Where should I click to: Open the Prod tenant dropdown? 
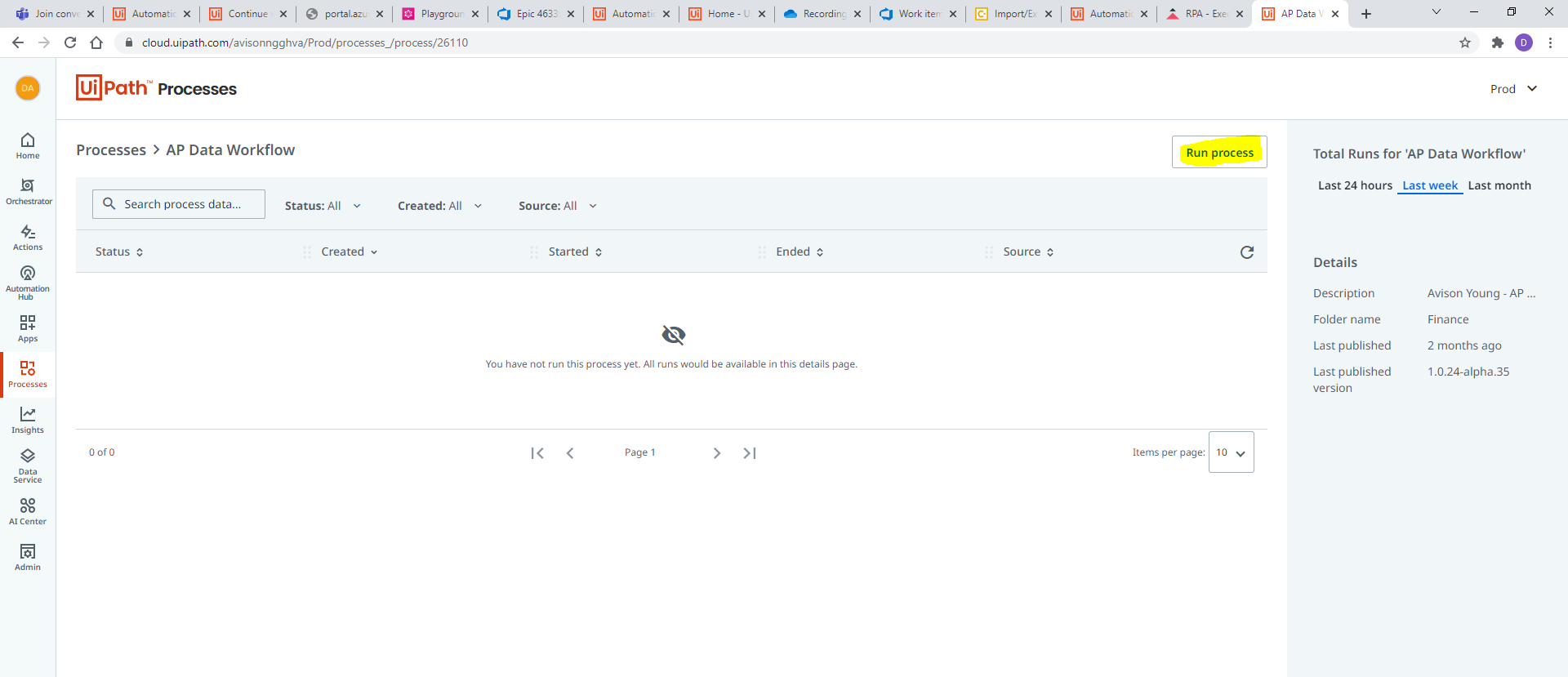[1513, 89]
